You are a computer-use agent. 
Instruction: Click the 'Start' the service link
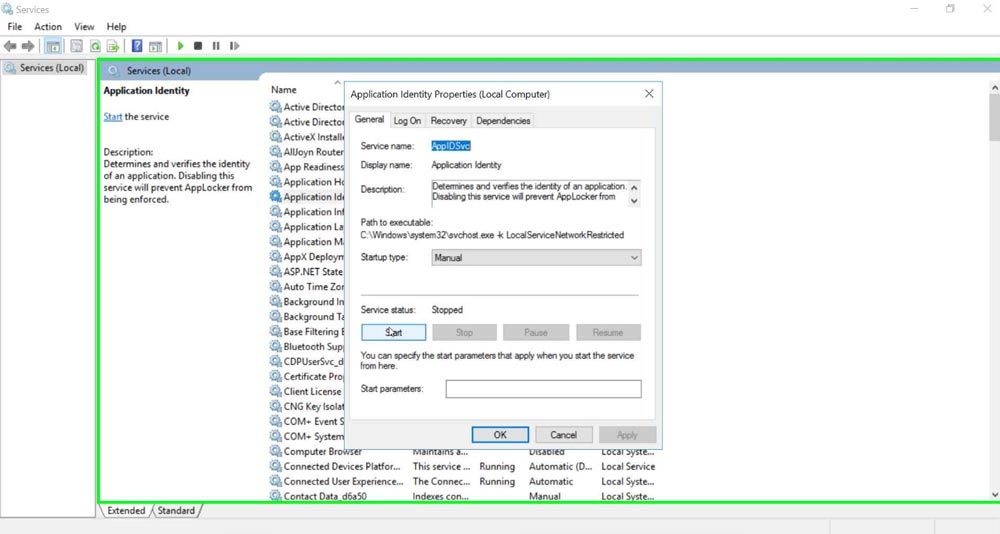113,117
